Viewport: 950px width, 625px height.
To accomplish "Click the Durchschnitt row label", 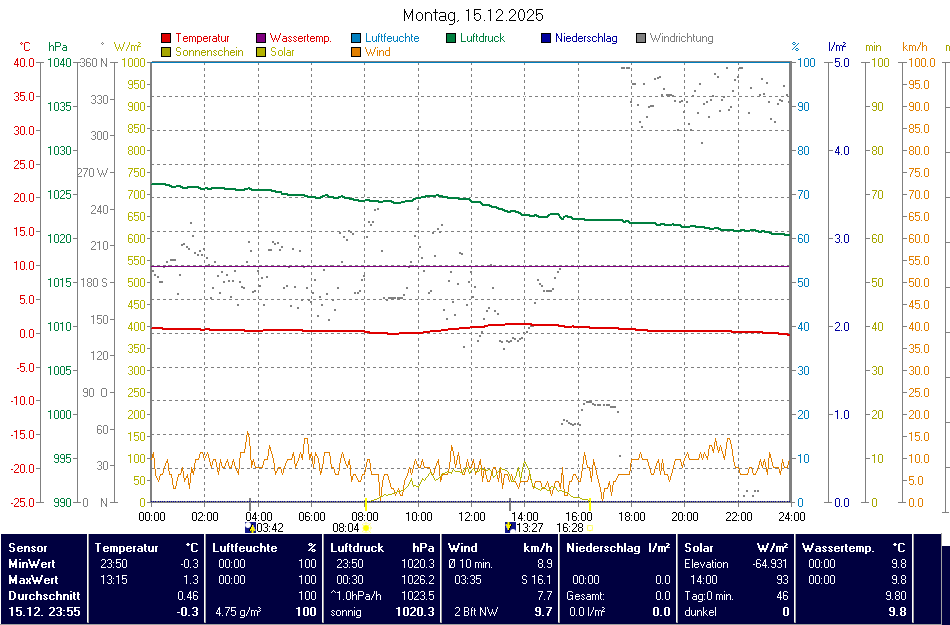I will point(43,596).
